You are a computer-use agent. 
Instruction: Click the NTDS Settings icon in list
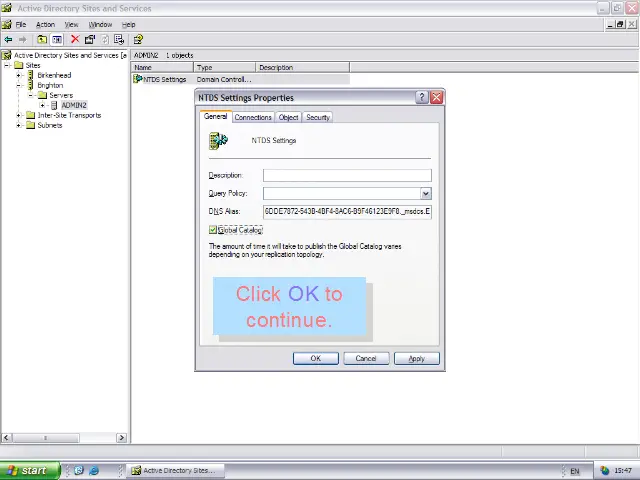pyautogui.click(x=138, y=79)
